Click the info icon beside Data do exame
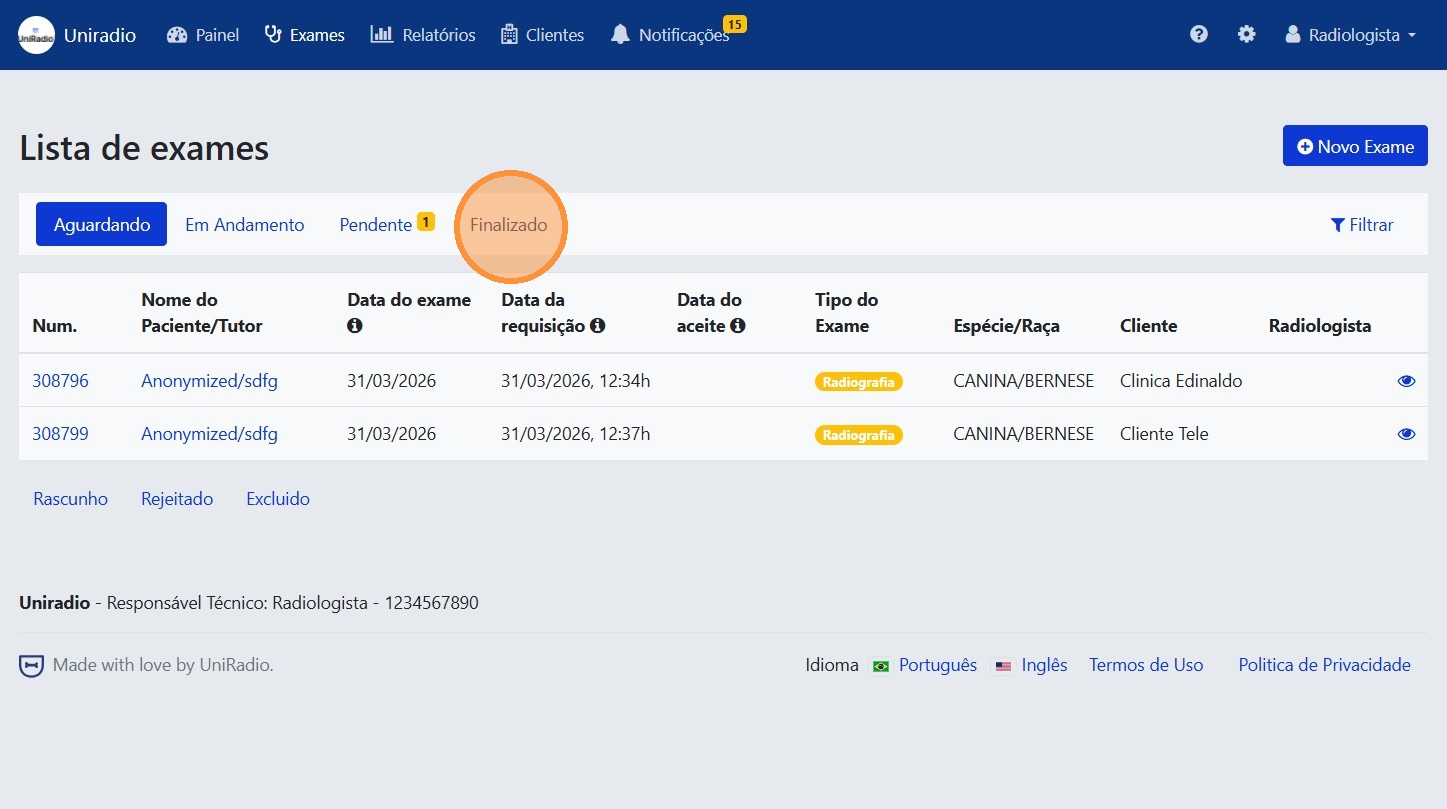Viewport: 1447px width, 809px height. pos(355,325)
